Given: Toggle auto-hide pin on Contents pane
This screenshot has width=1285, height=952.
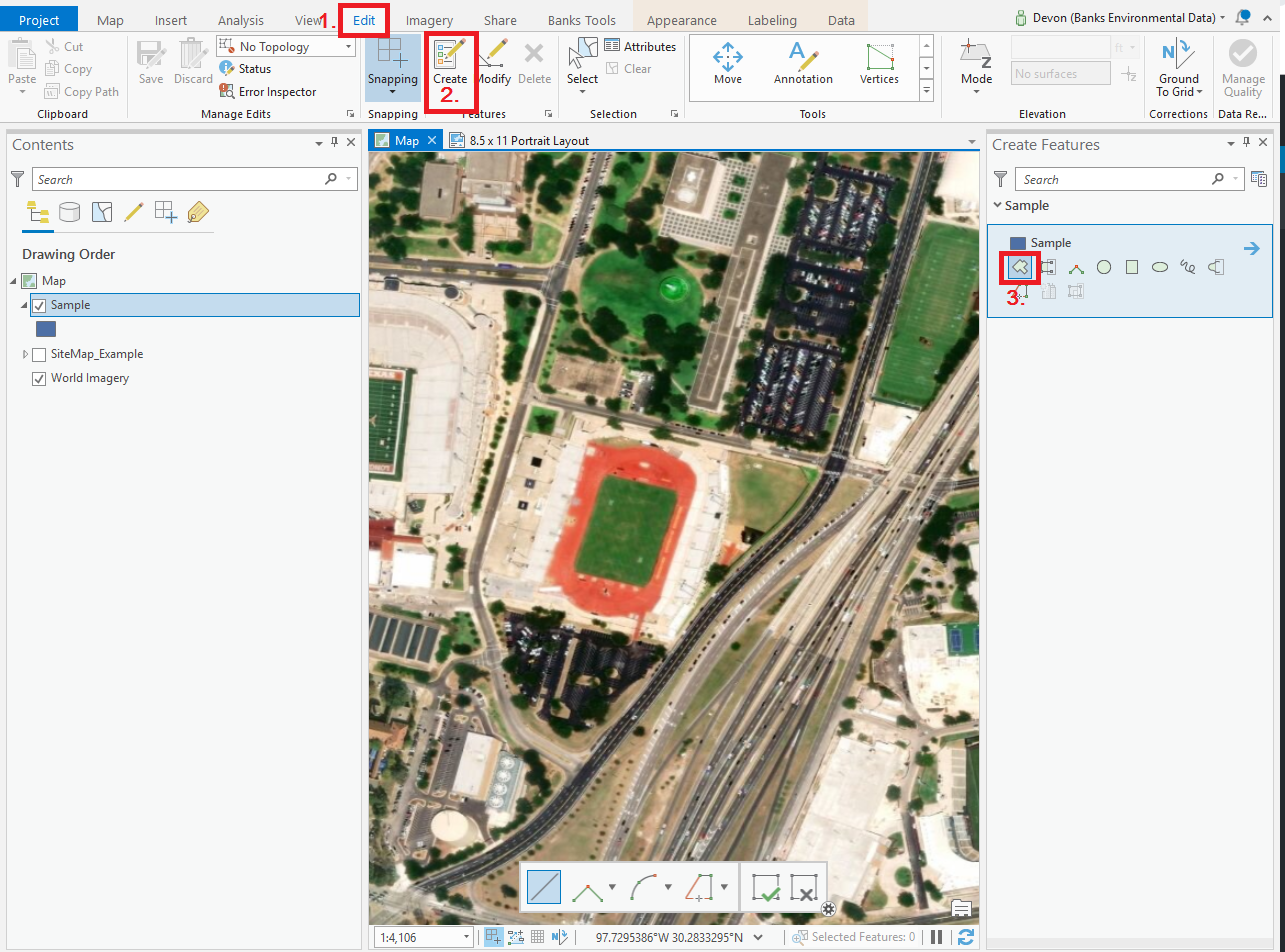Looking at the screenshot, I should [x=335, y=144].
